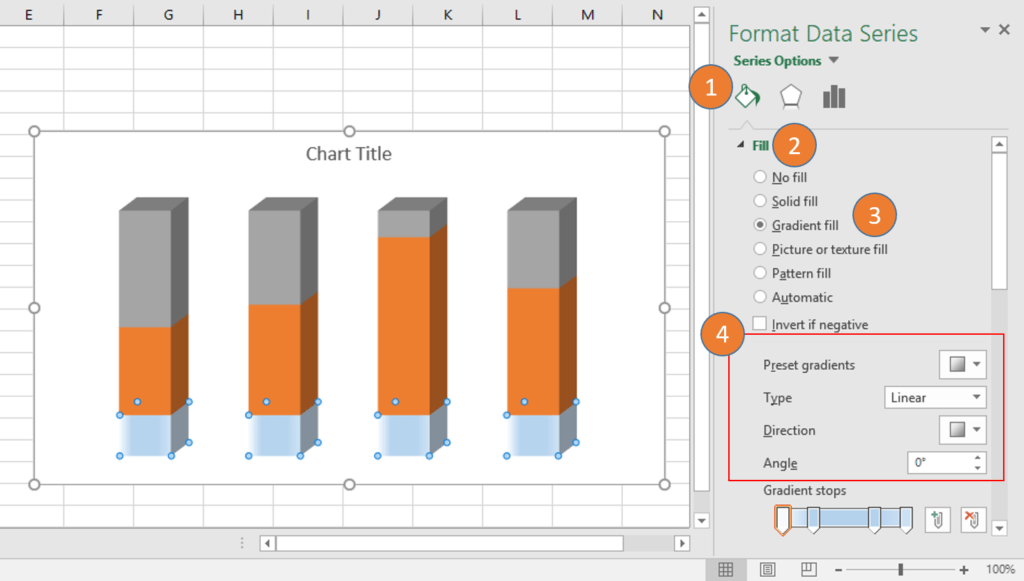Open the gradient Type dropdown

[x=935, y=398]
